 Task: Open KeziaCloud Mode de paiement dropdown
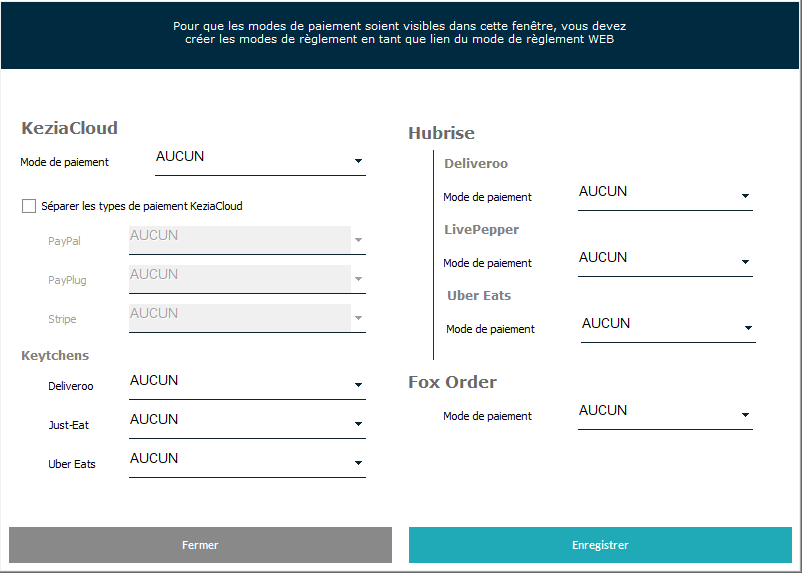358,162
